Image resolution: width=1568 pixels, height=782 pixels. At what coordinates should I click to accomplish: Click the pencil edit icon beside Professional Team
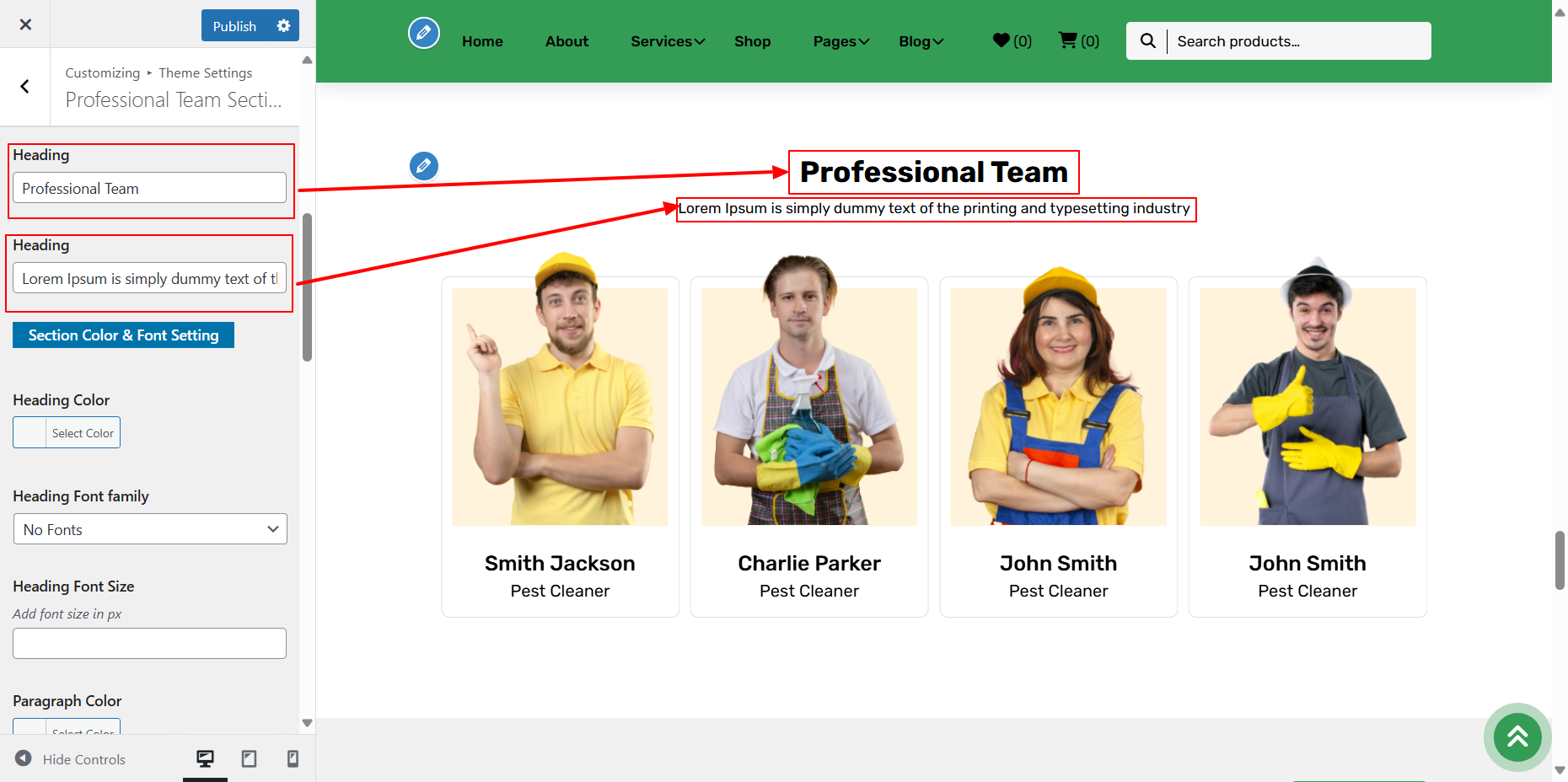[x=424, y=166]
